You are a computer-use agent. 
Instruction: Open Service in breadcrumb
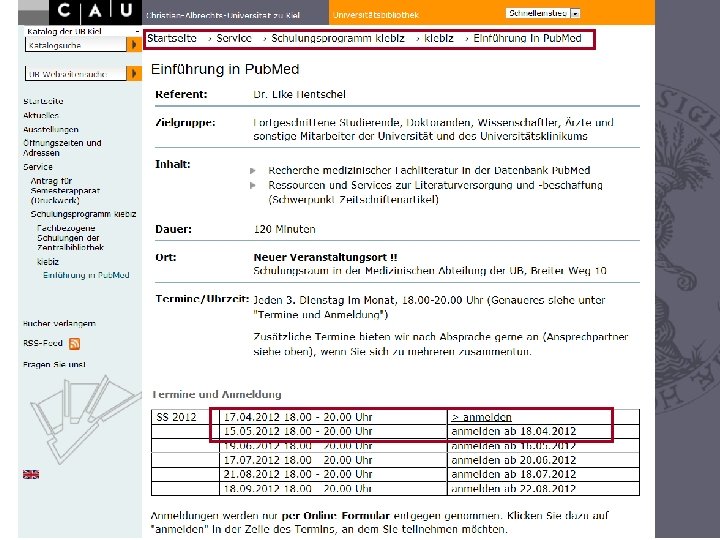[234, 38]
